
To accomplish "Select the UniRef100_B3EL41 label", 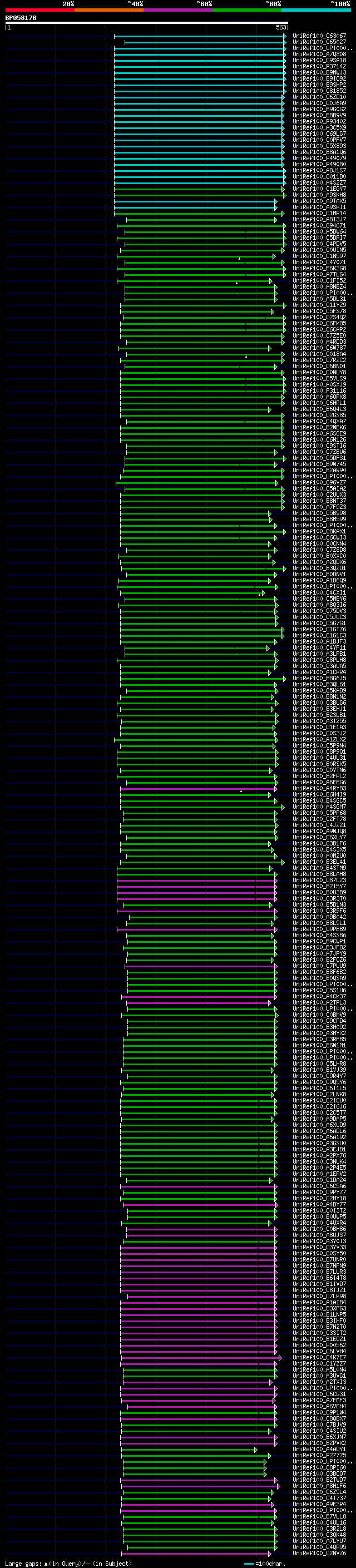I will pyautogui.click(x=319, y=862).
